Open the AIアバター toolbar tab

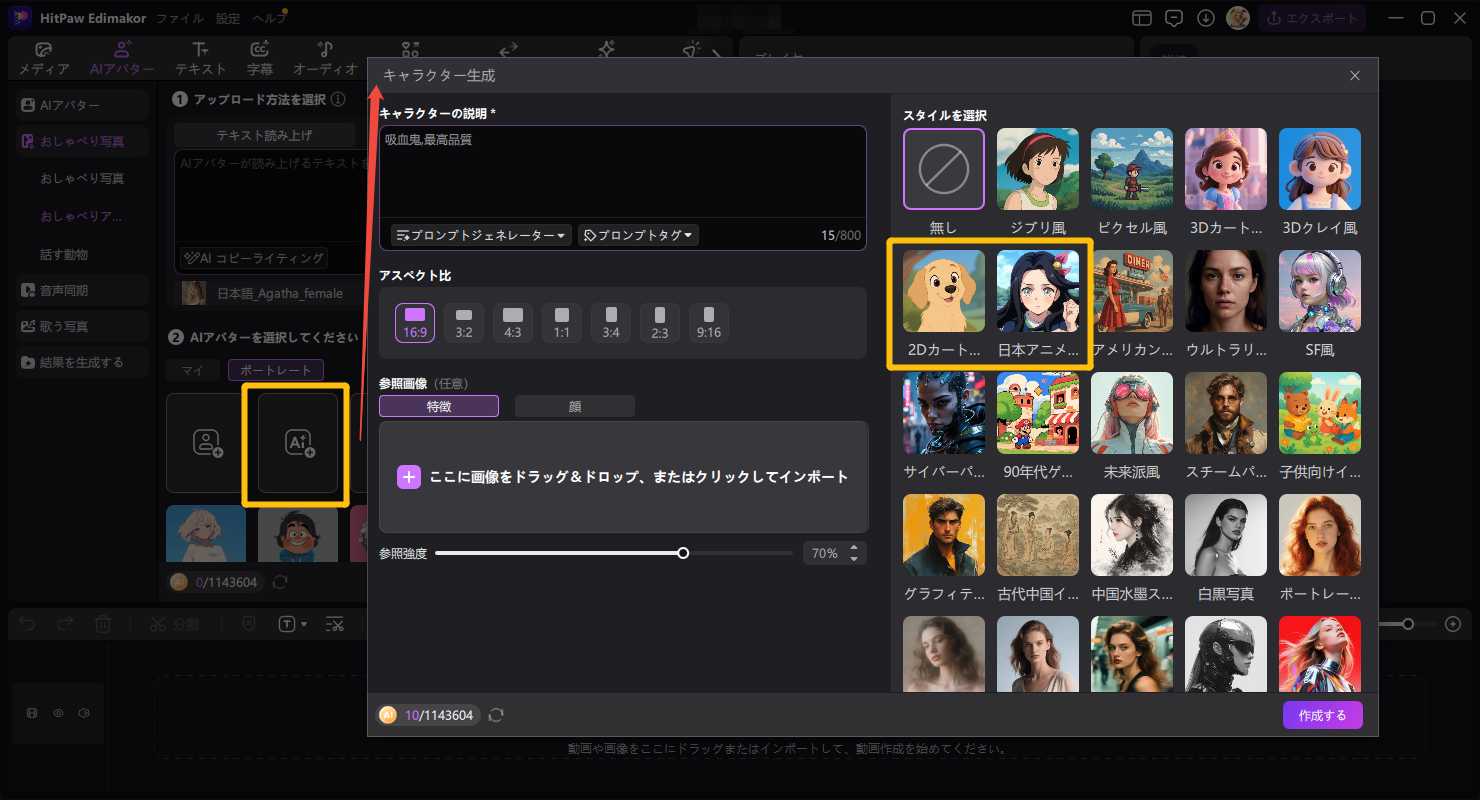[122, 59]
